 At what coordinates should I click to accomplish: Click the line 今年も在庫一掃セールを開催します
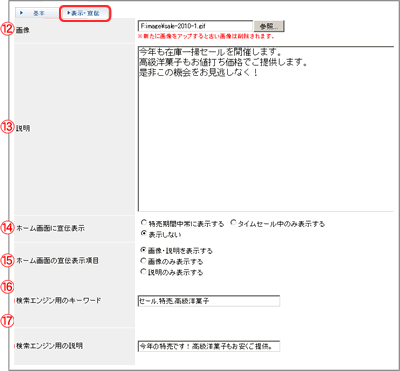[x=210, y=52]
